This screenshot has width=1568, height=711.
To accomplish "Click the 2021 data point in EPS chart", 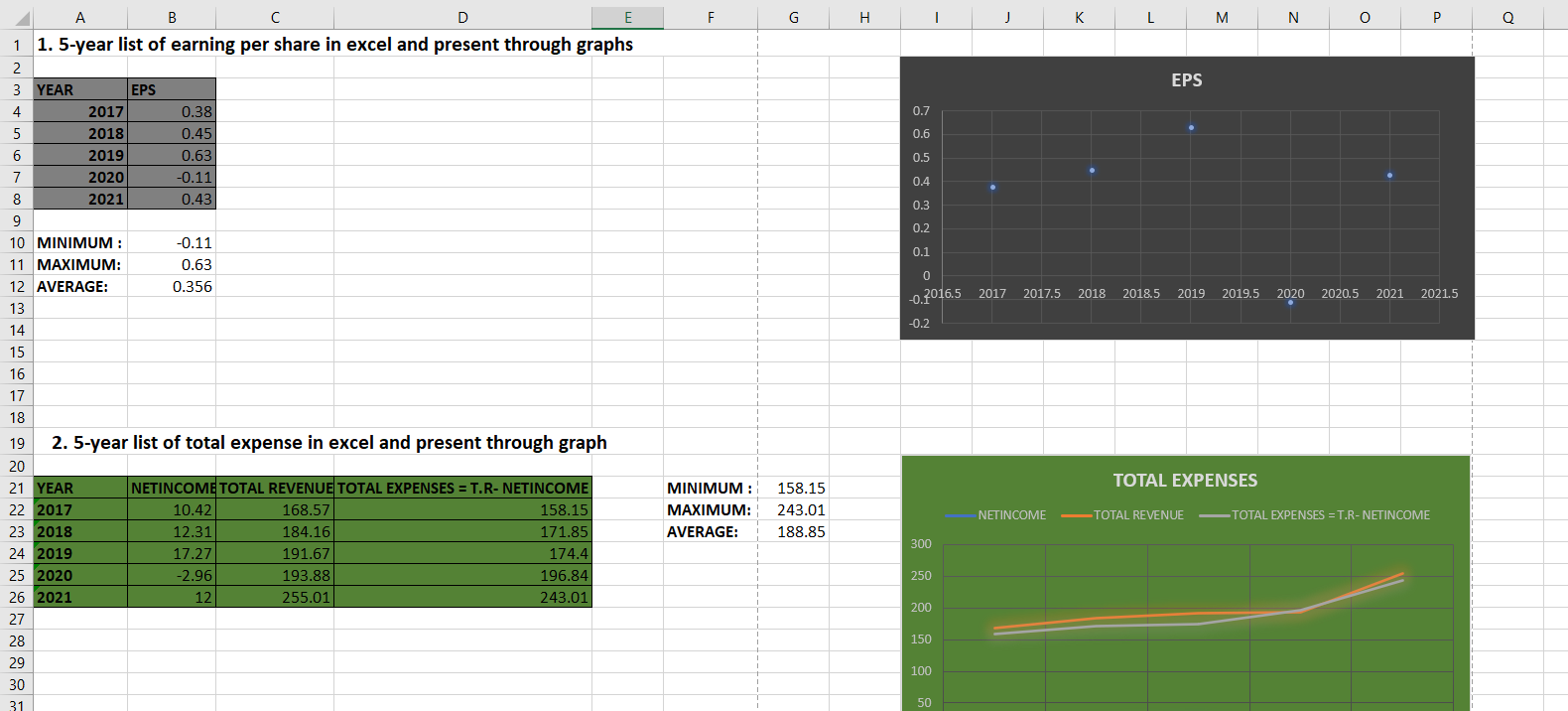I will (1389, 175).
